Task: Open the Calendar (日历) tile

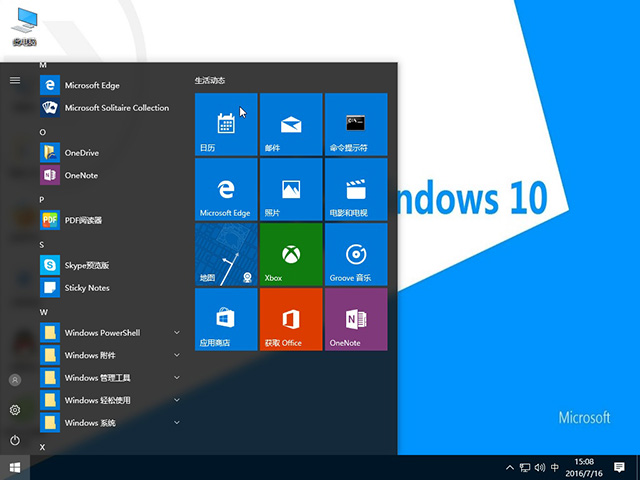Action: click(x=226, y=124)
